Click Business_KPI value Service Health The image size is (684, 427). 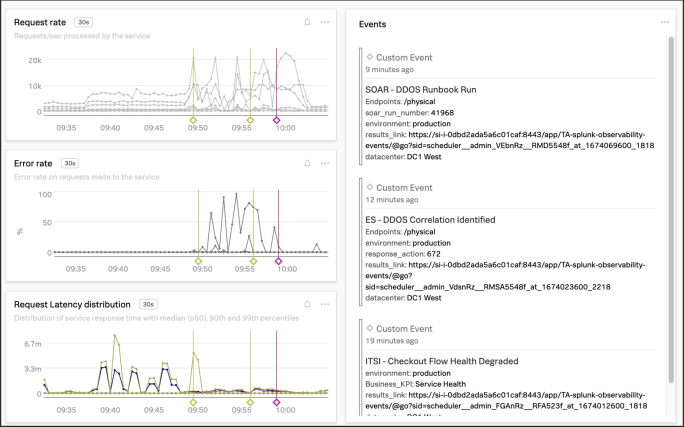click(441, 384)
